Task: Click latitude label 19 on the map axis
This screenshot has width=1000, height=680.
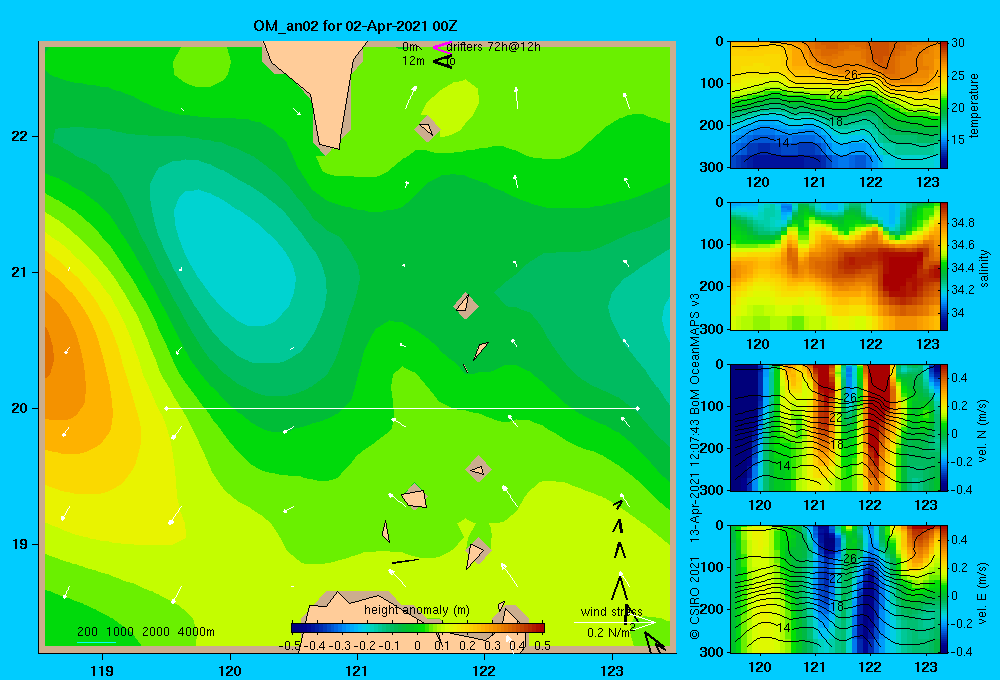Action: tap(20, 544)
